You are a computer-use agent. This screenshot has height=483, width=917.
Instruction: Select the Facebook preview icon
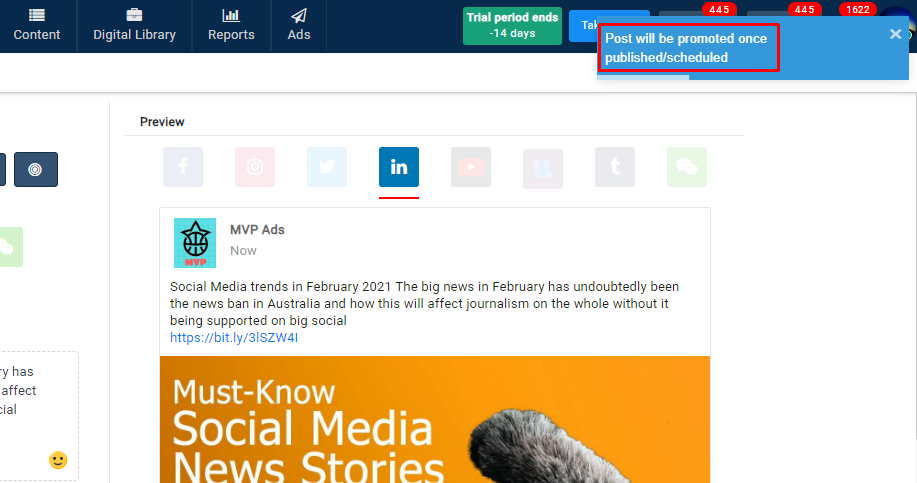pyautogui.click(x=183, y=167)
